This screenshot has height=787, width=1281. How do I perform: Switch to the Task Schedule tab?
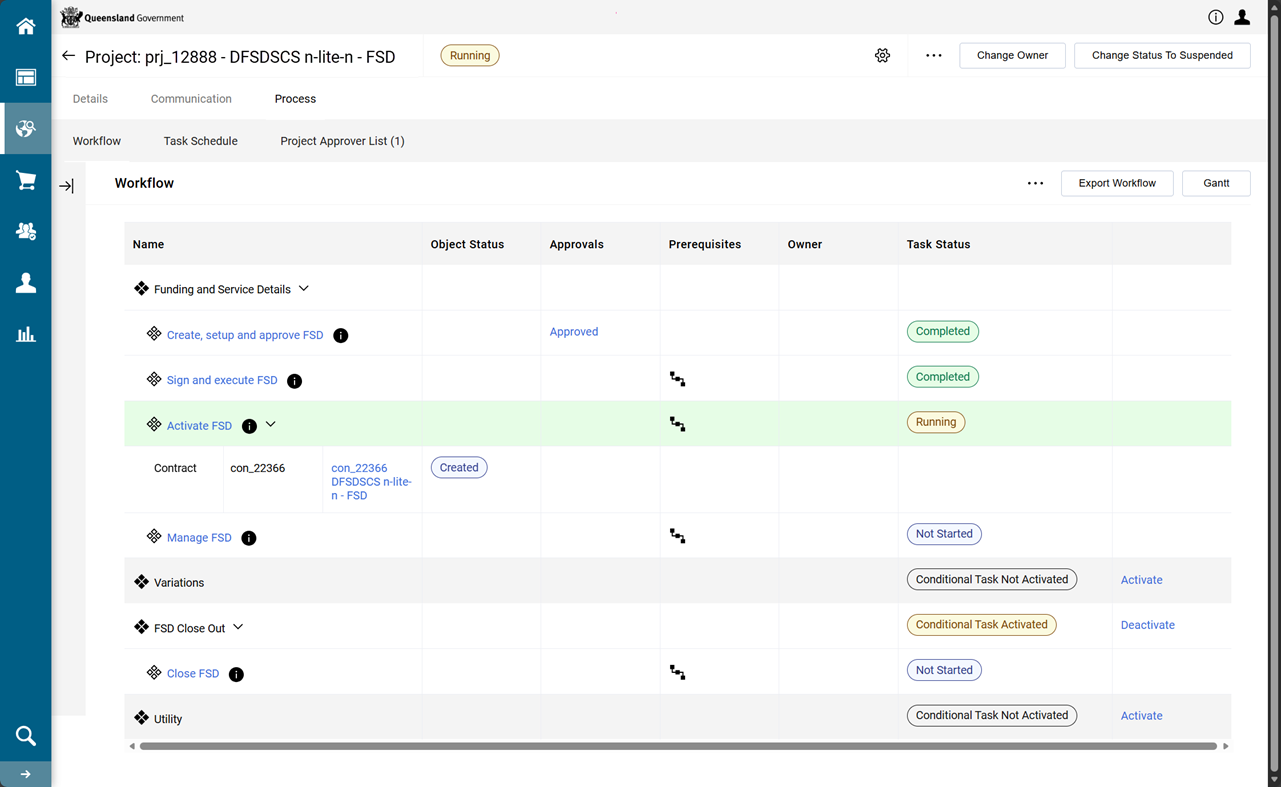tap(200, 141)
